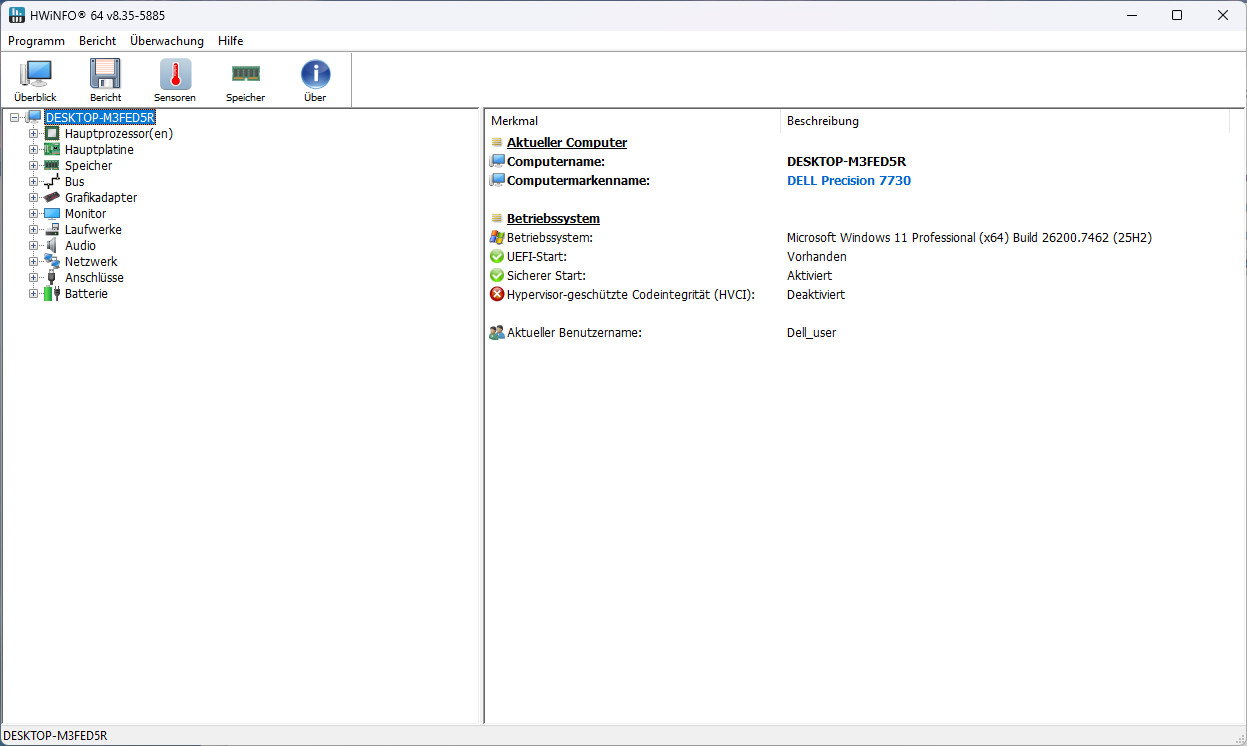Open the Über info icon

315,75
